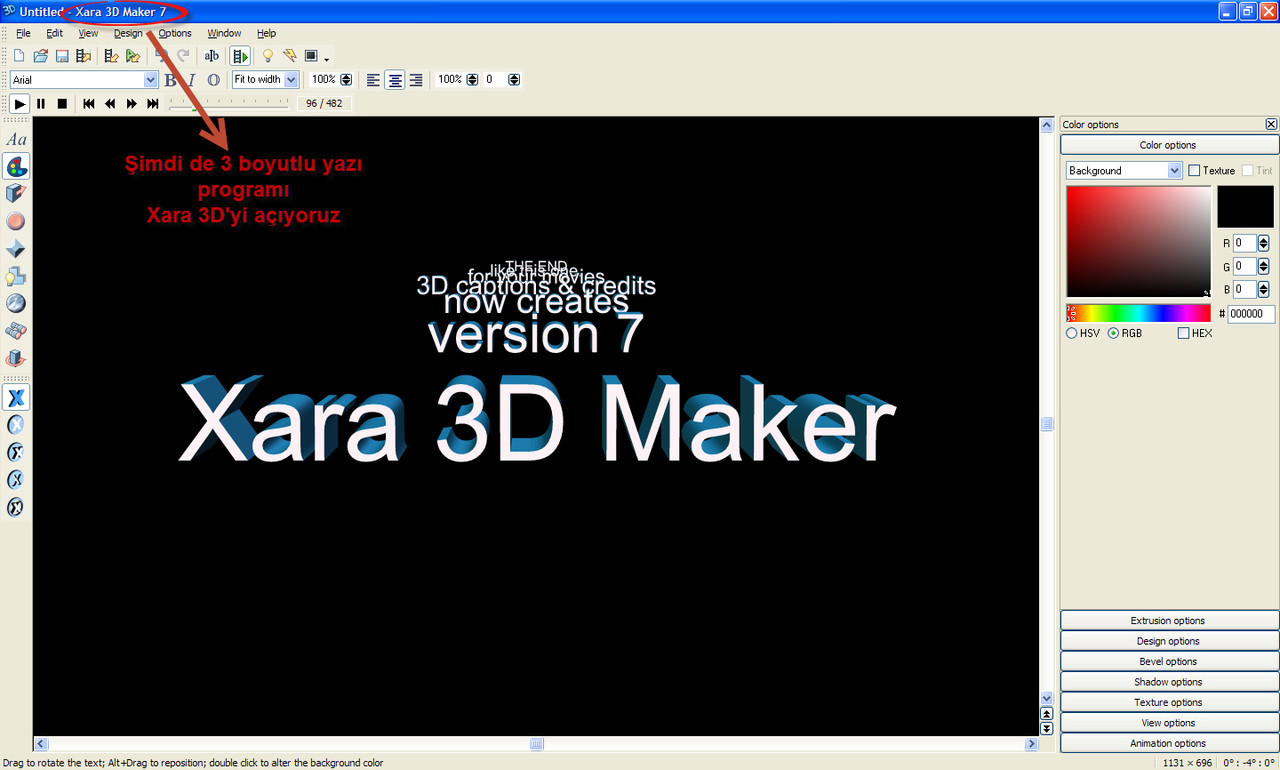
Task: Toggle Bold text formatting
Action: (170, 80)
